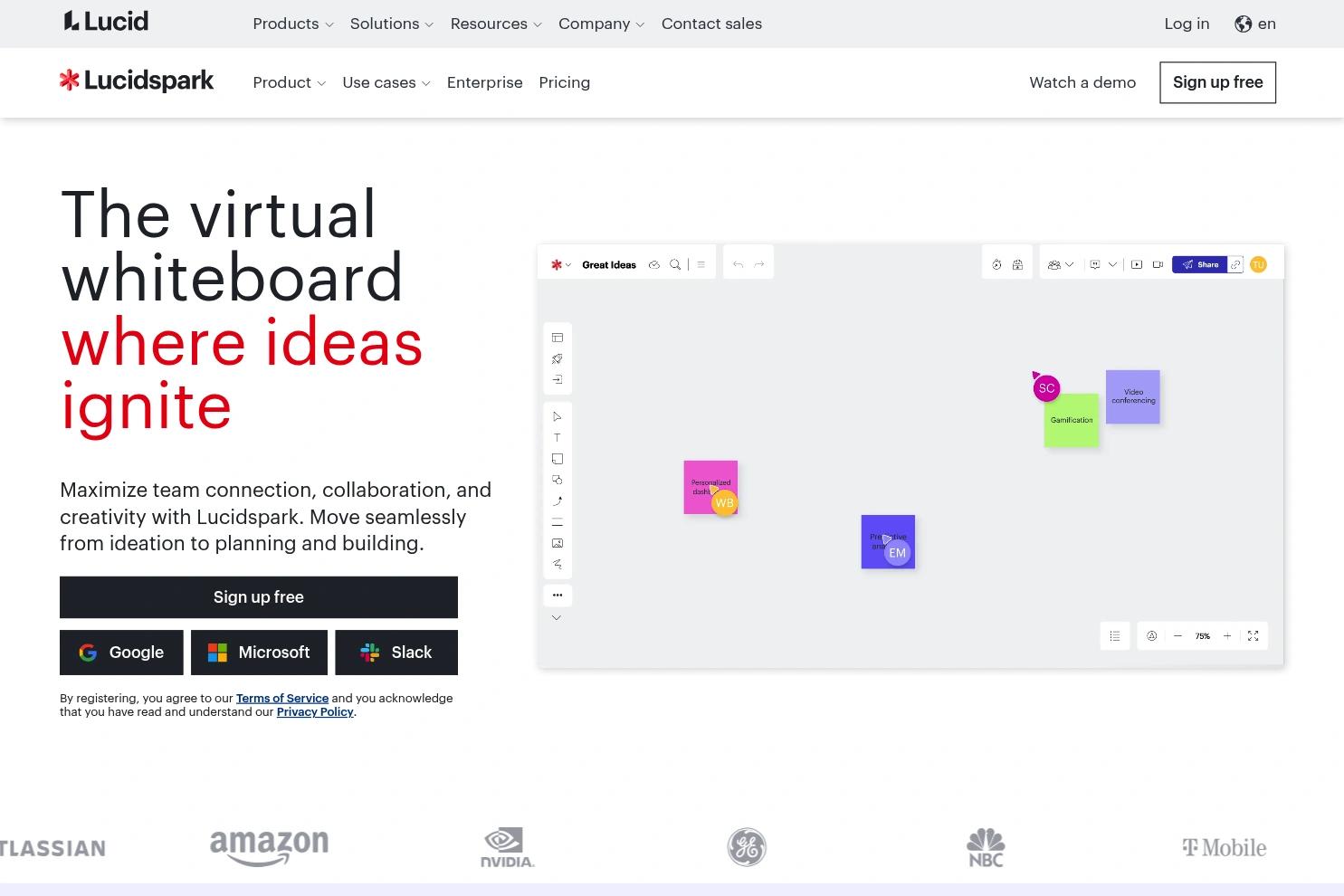Expand the Company dropdown

(x=601, y=24)
